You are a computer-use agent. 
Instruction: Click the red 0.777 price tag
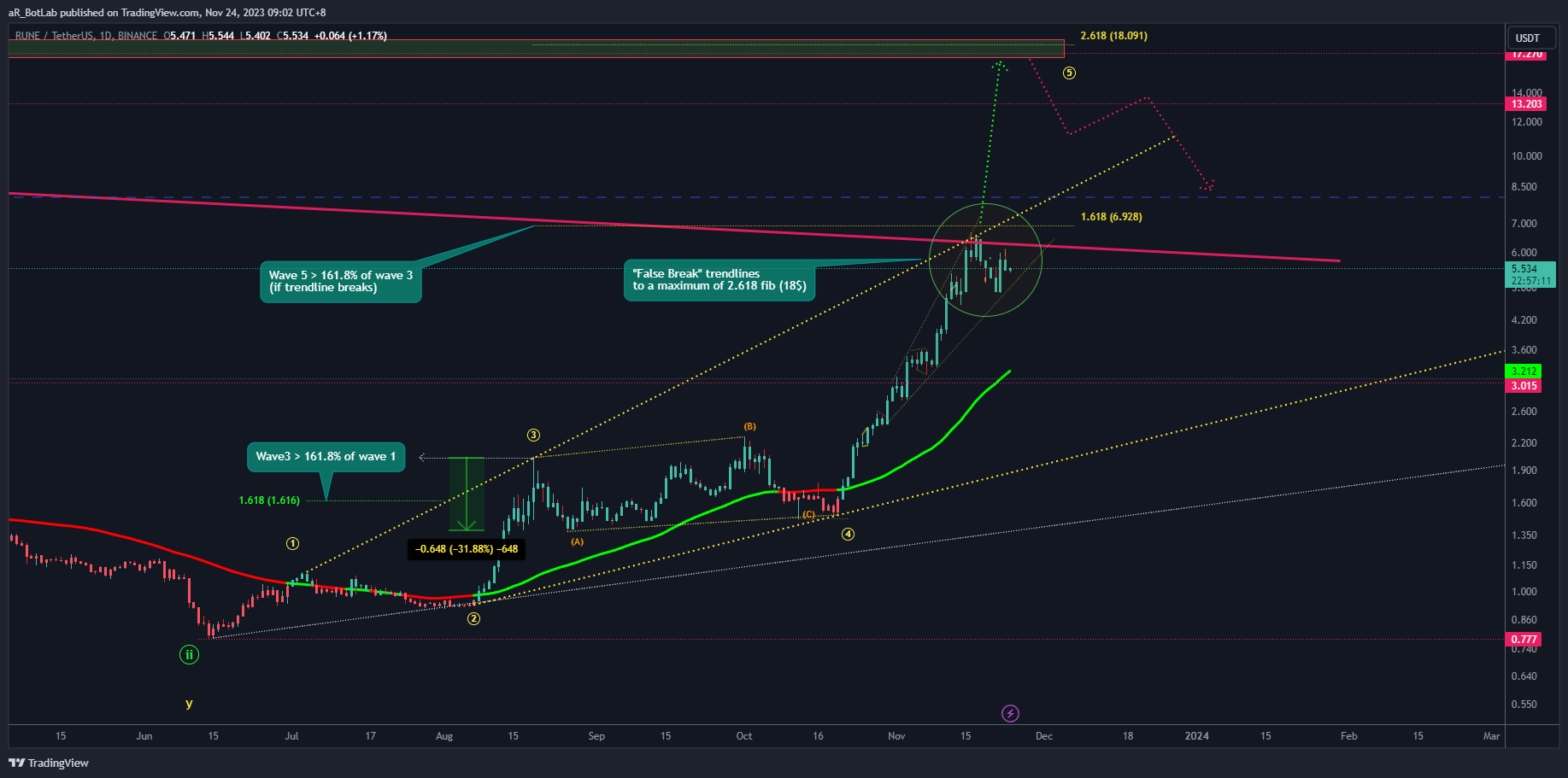(x=1524, y=639)
